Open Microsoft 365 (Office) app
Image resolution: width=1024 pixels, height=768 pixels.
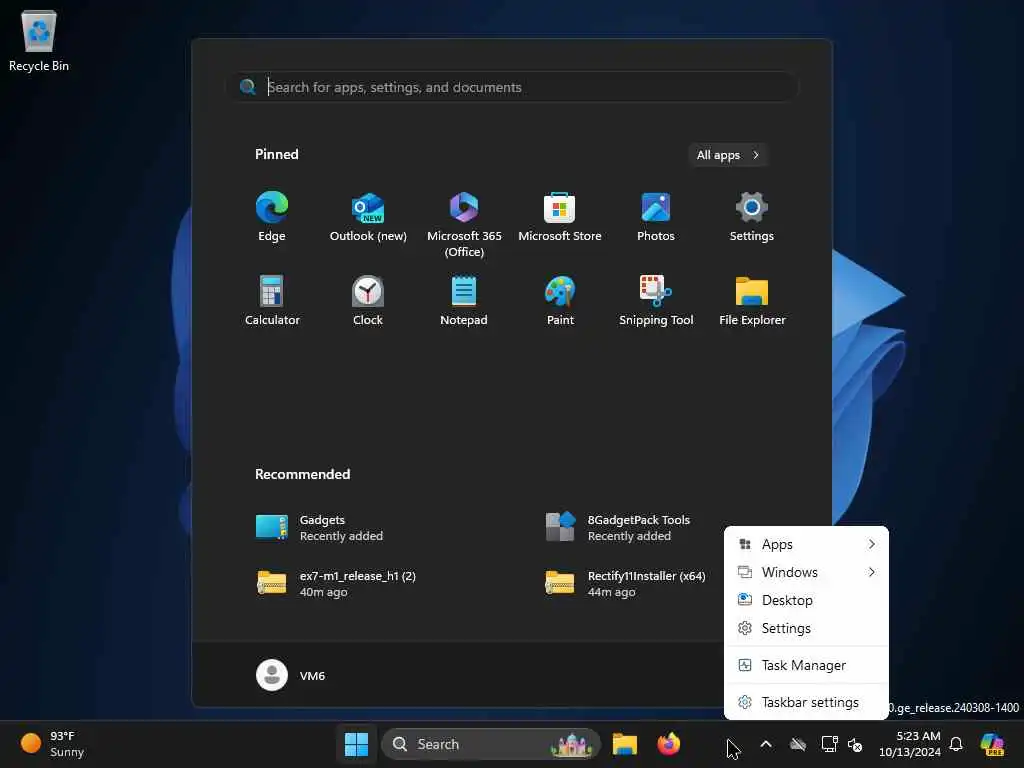coord(464,225)
